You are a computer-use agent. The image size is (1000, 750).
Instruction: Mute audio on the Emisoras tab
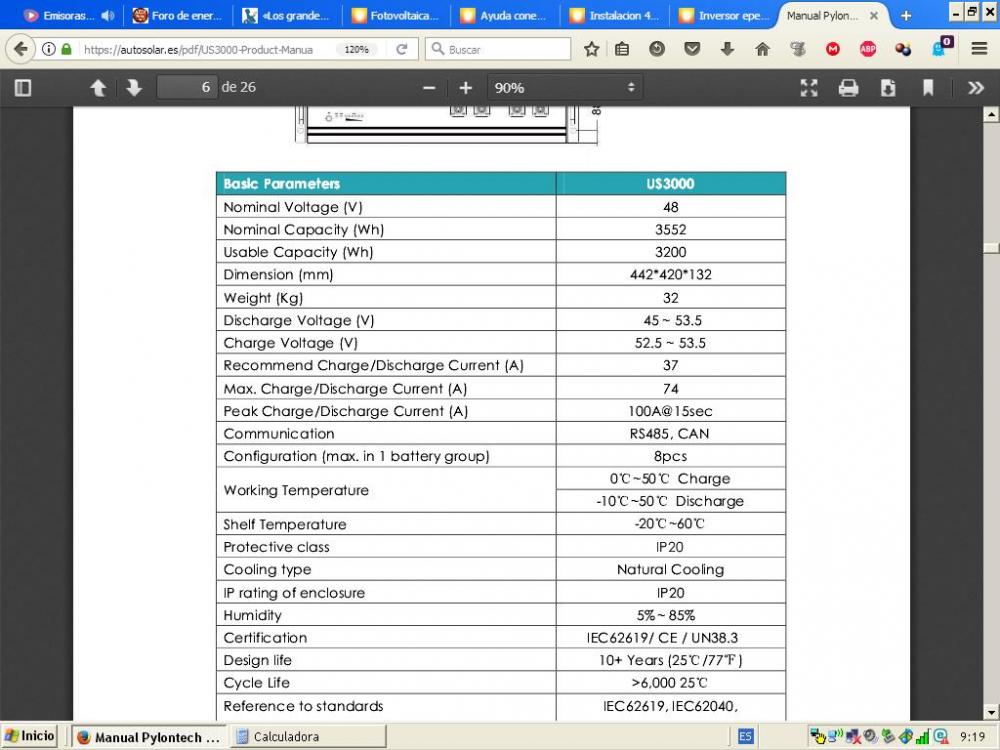click(x=108, y=16)
